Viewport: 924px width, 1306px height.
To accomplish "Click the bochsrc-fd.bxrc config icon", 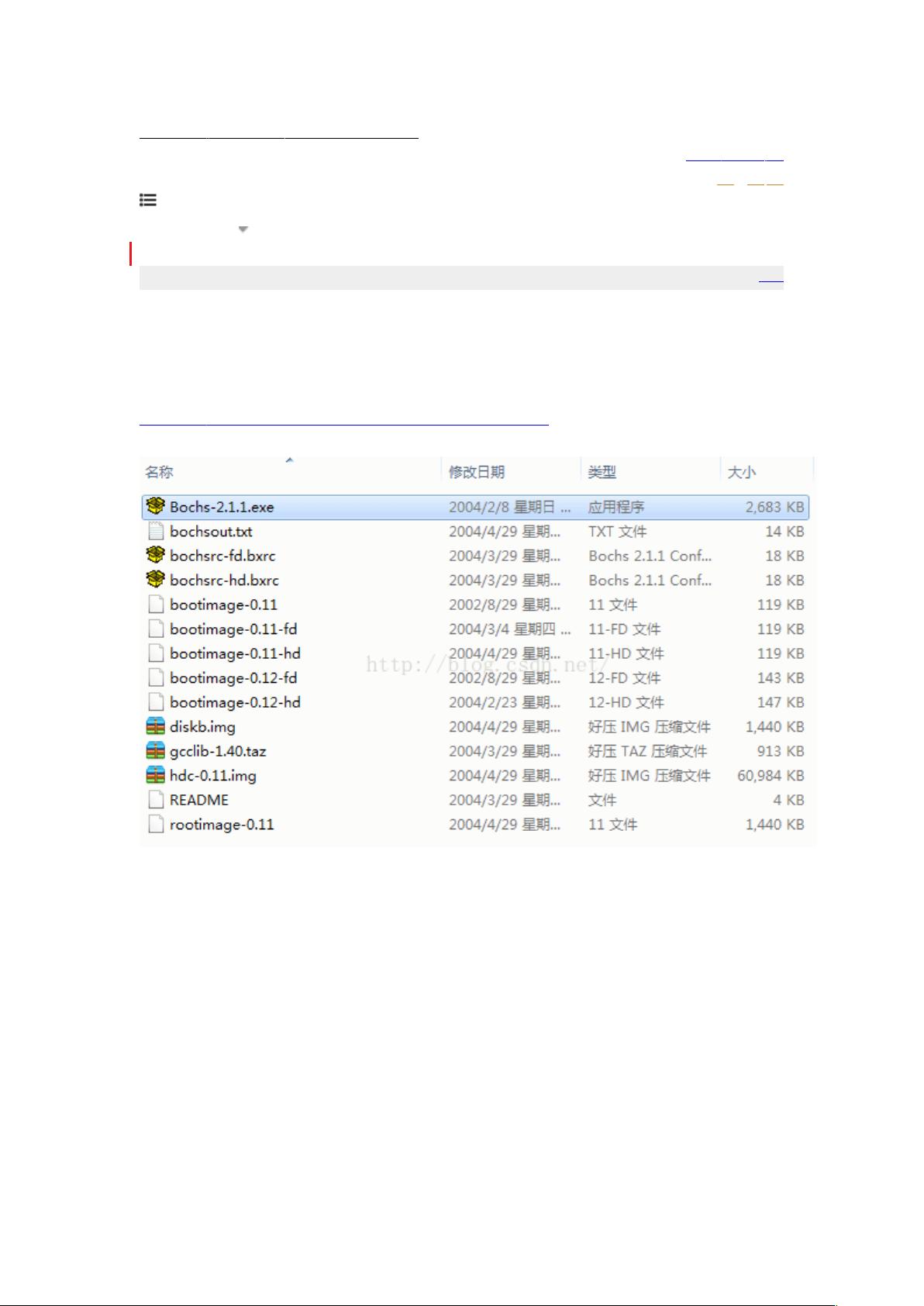I will click(x=156, y=555).
